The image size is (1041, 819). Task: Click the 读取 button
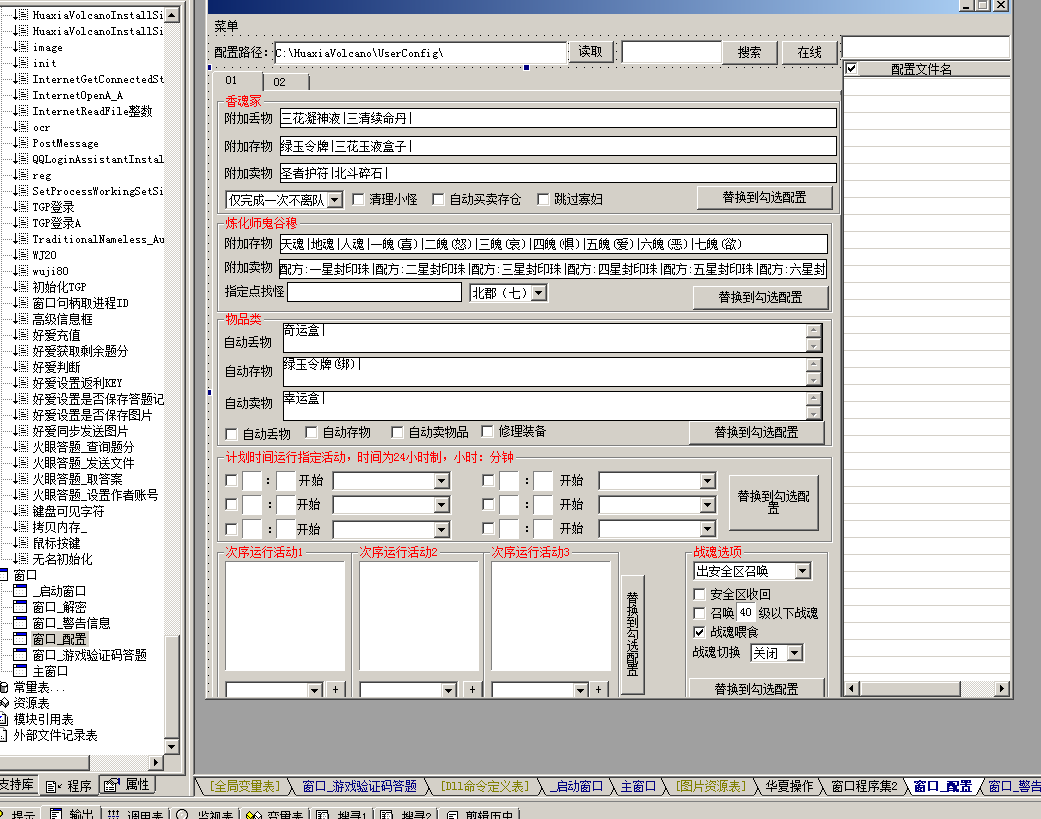click(x=590, y=52)
